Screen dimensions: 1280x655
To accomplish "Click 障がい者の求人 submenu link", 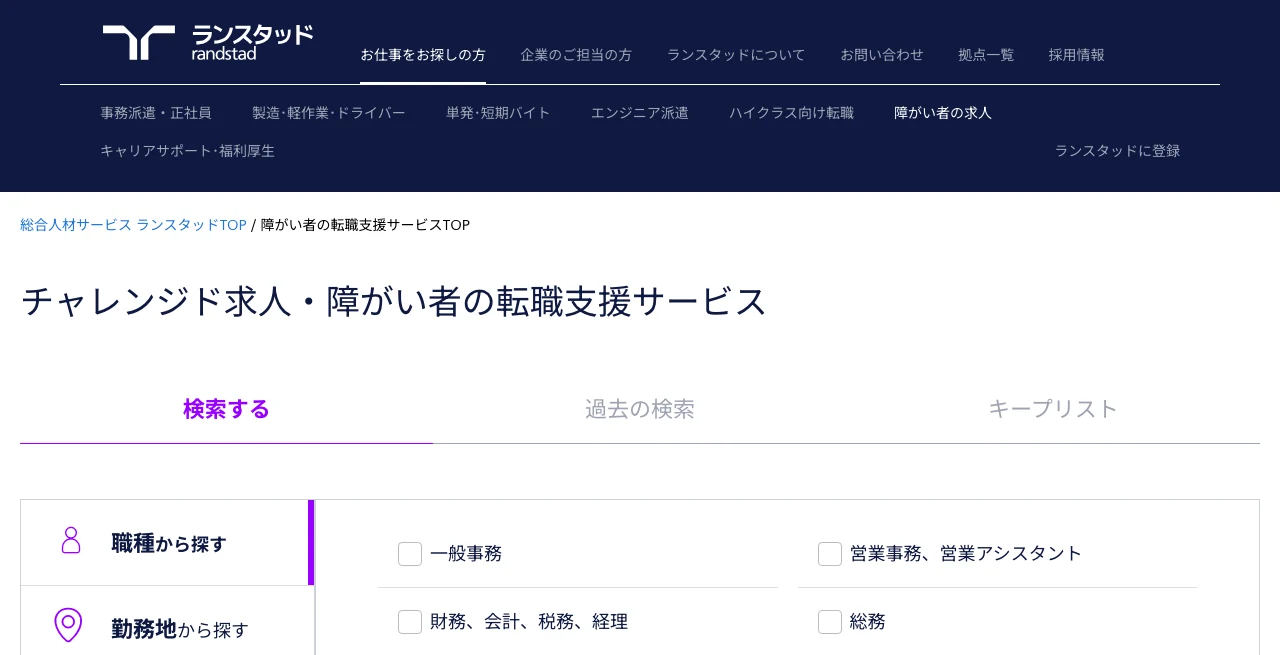I will pos(943,113).
